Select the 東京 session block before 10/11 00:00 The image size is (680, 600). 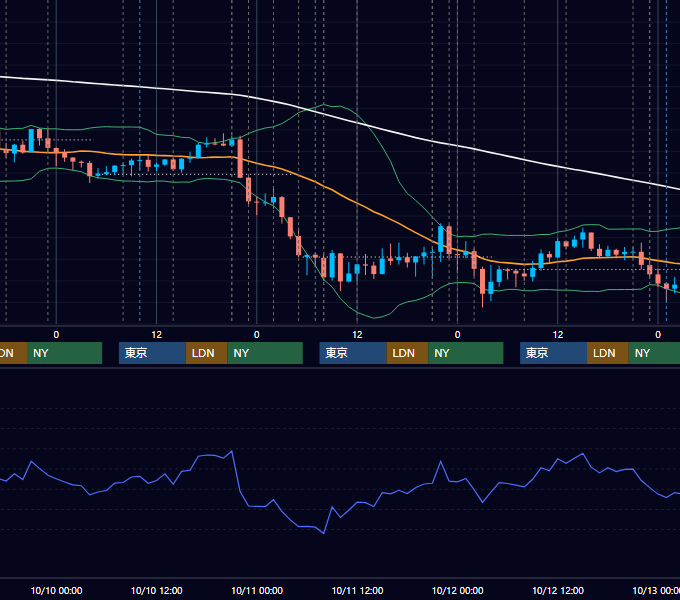[152, 353]
